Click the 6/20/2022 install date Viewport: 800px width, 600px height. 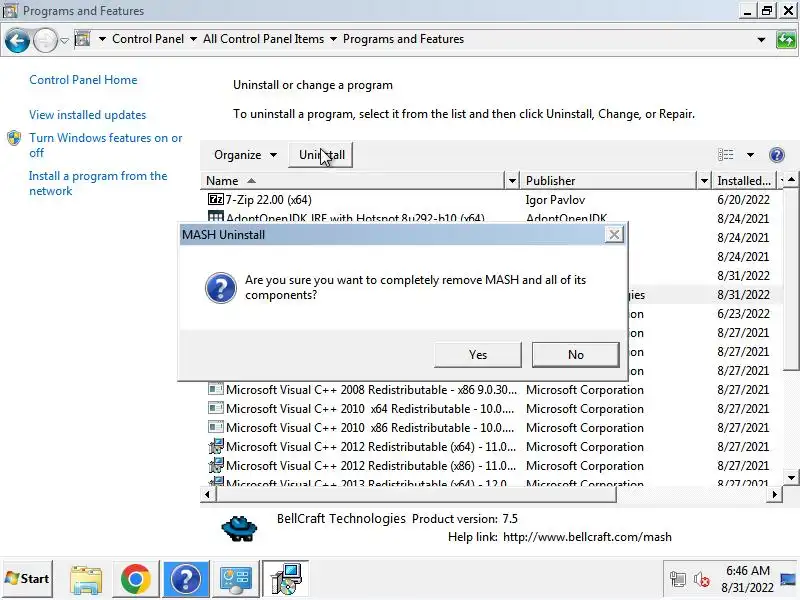tap(743, 199)
